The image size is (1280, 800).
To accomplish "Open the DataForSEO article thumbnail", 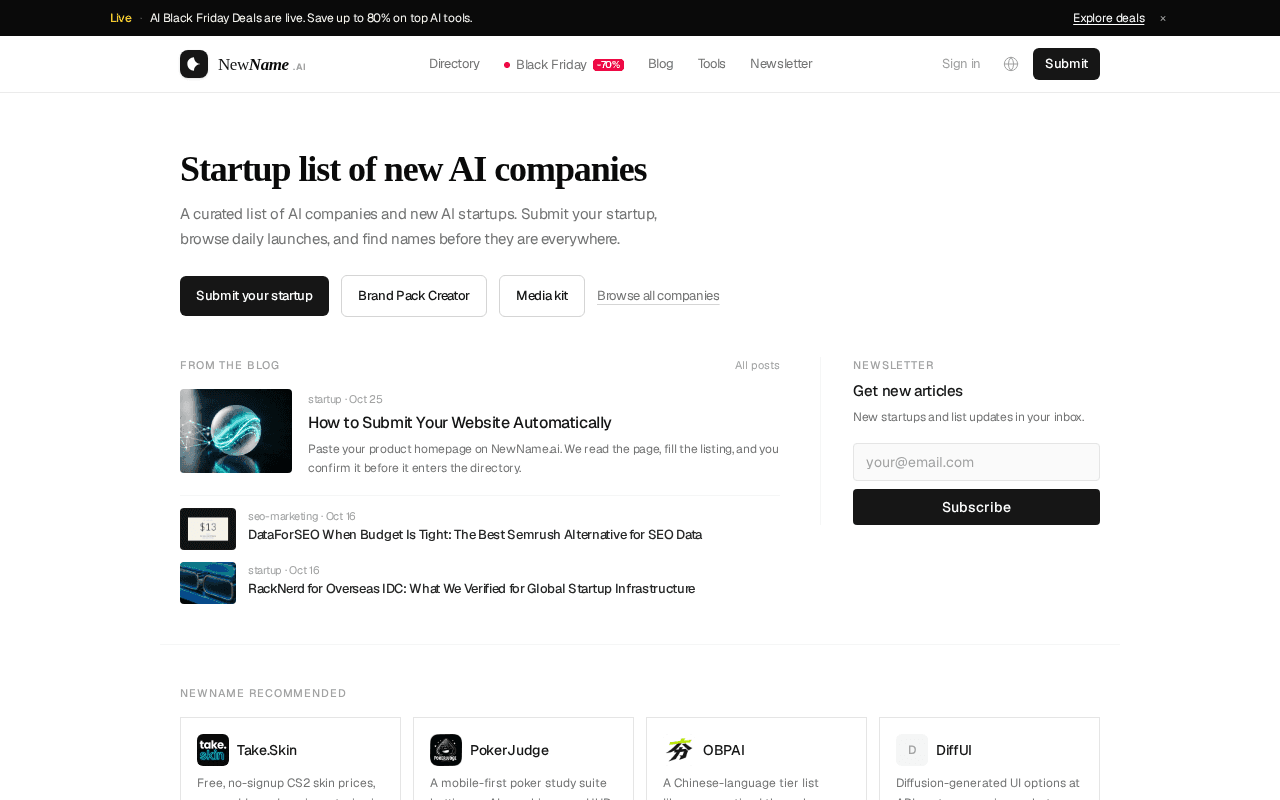I will tap(208, 529).
